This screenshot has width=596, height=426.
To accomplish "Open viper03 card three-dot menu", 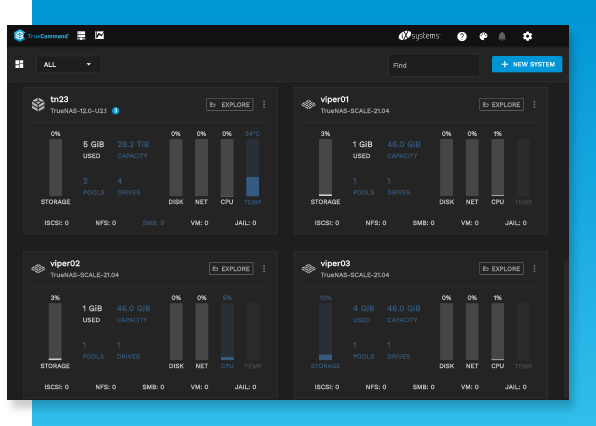I will pos(534,269).
